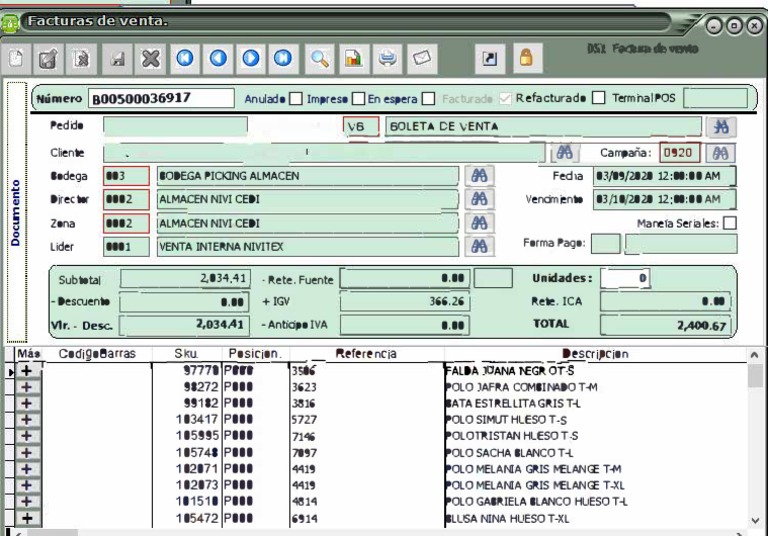The height and width of the screenshot is (536, 768).
Task: Click the Cancel X toolbar icon
Action: (x=151, y=58)
